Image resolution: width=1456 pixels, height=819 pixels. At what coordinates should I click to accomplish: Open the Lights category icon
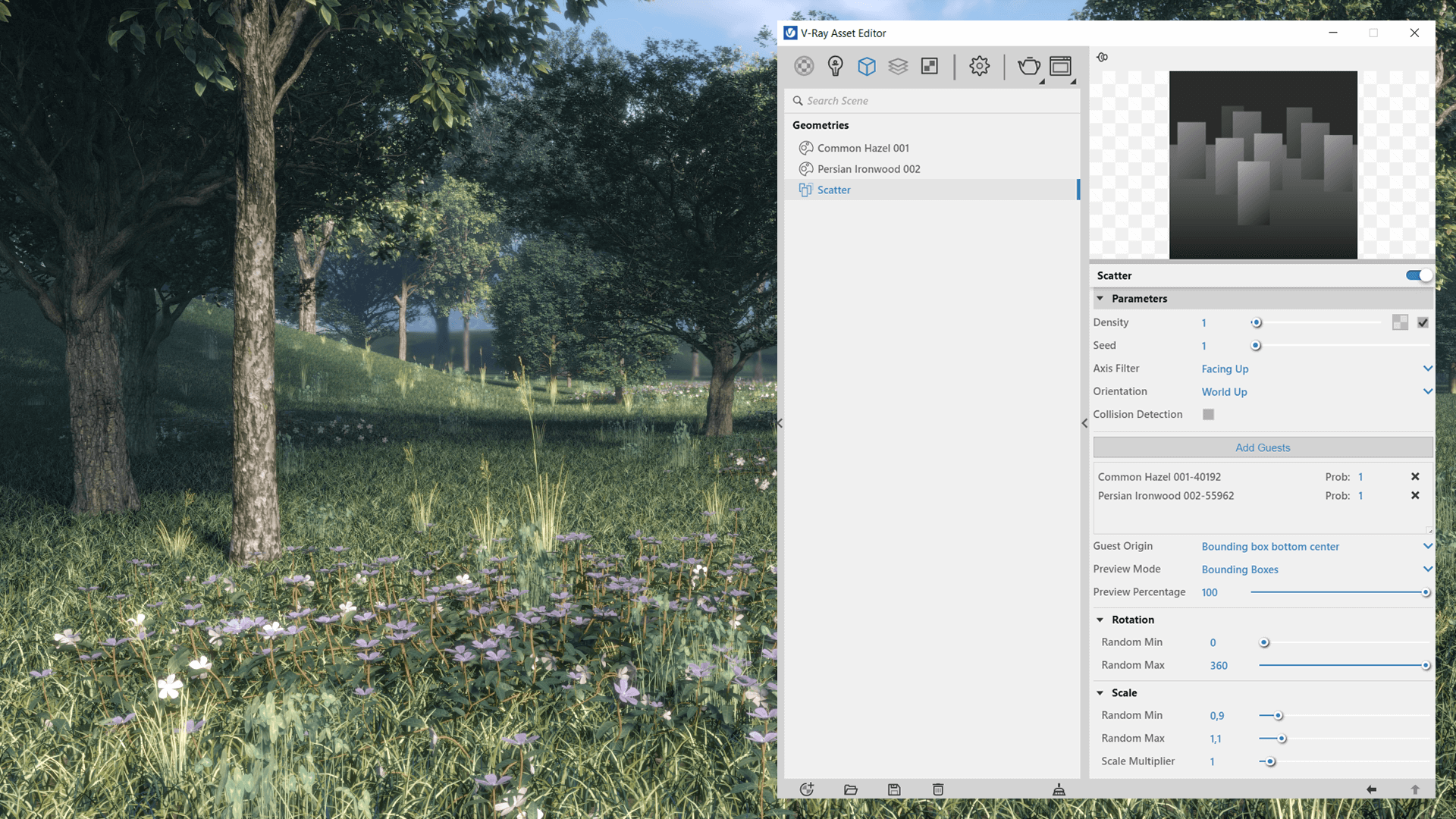coord(835,66)
